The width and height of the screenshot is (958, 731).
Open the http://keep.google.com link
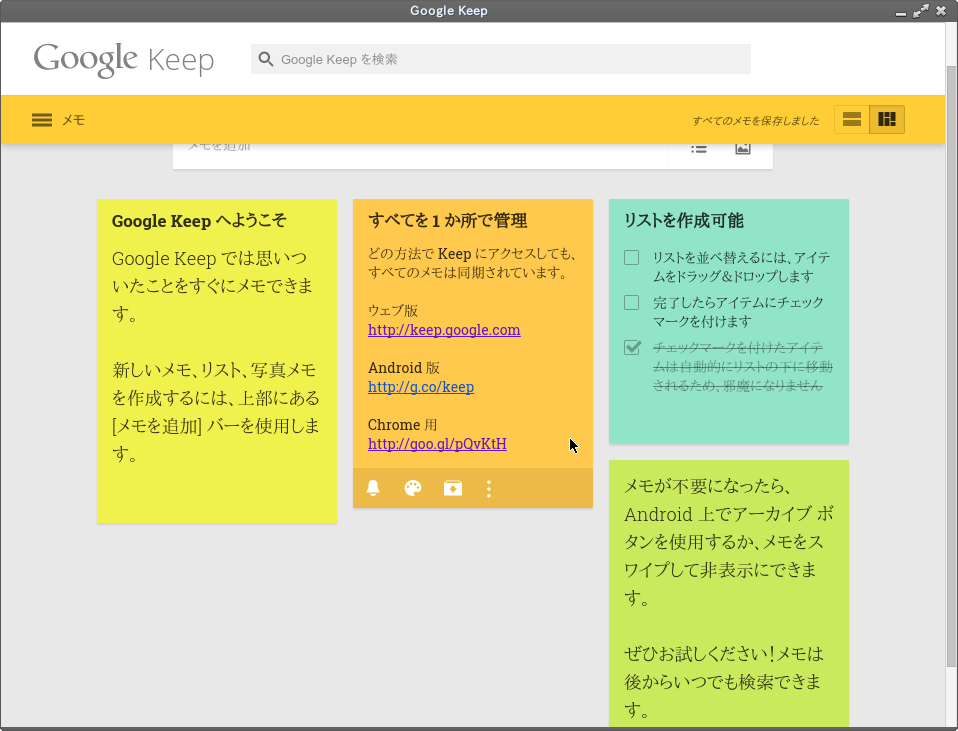444,330
